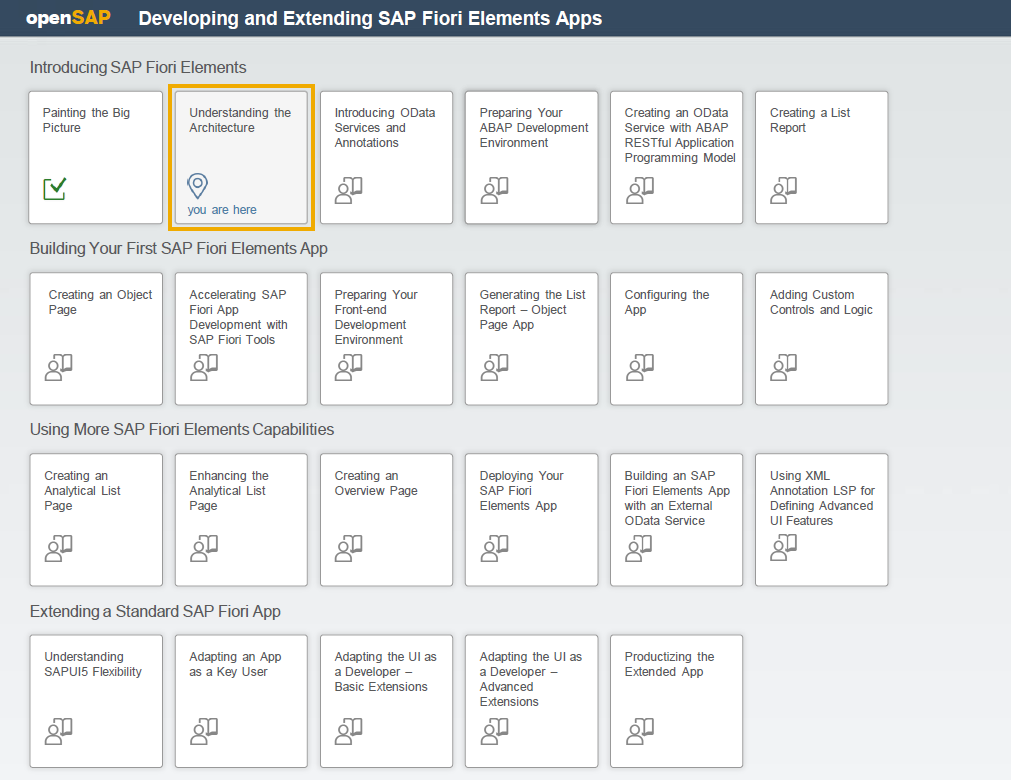Open the Creating an Overview Page title
The height and width of the screenshot is (780, 1011).
coord(376,483)
